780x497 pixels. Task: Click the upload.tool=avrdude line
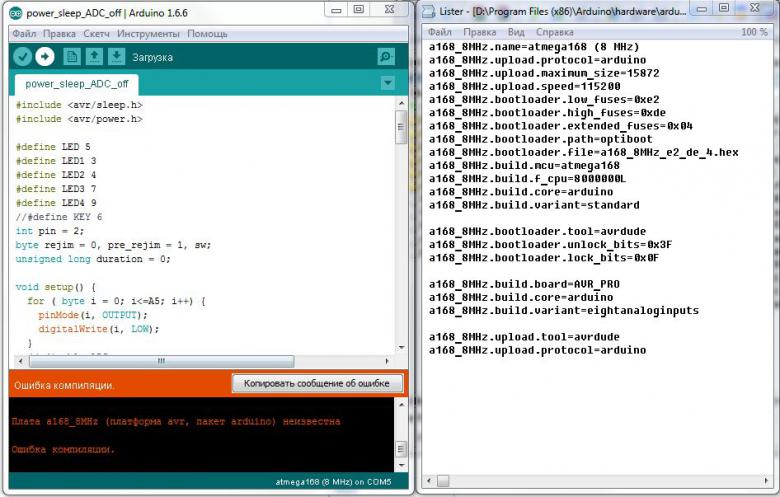coord(524,337)
